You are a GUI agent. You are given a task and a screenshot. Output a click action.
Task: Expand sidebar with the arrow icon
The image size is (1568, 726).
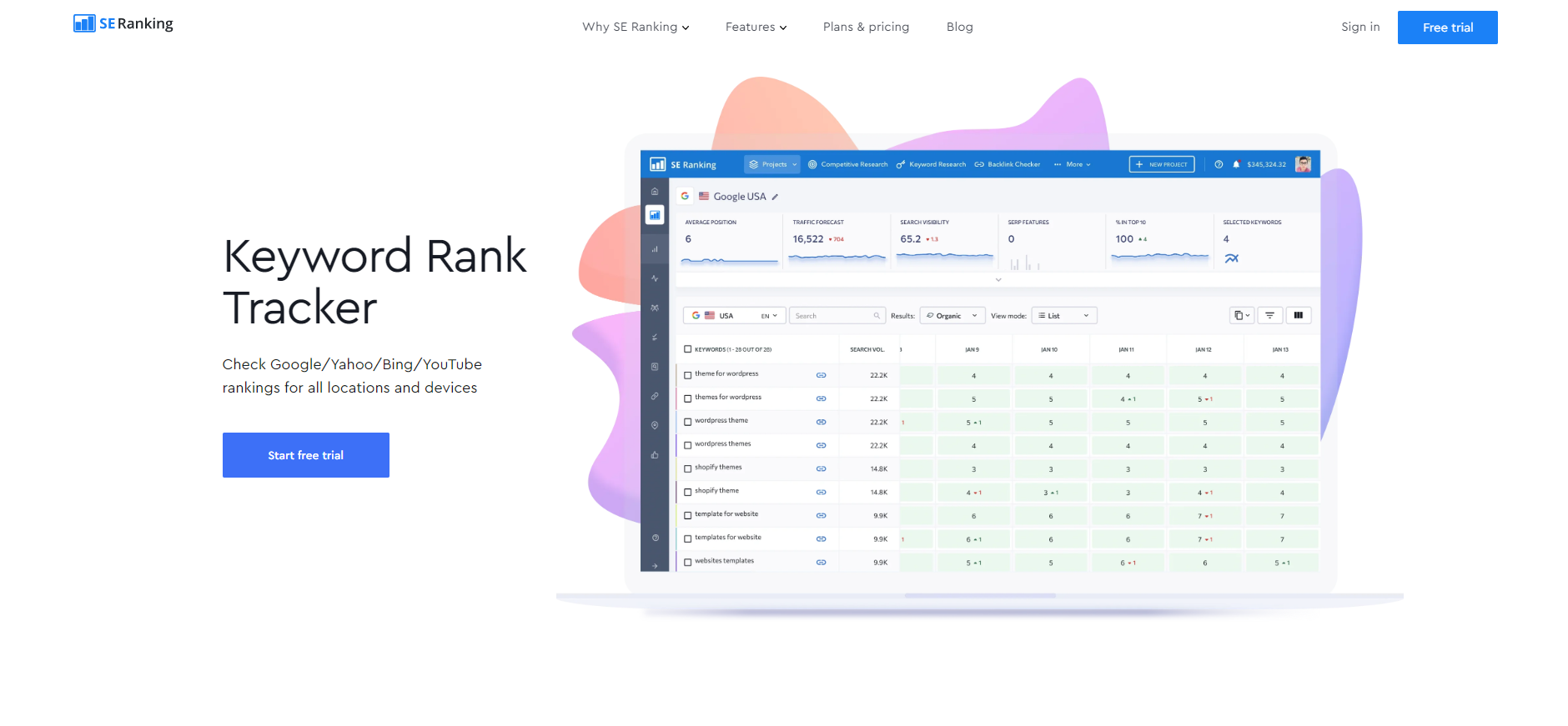(655, 566)
